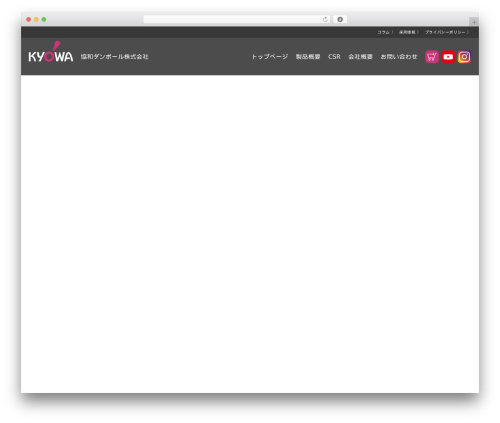Open the pink shopping cart icon
500x423 pixels.
pos(432,57)
